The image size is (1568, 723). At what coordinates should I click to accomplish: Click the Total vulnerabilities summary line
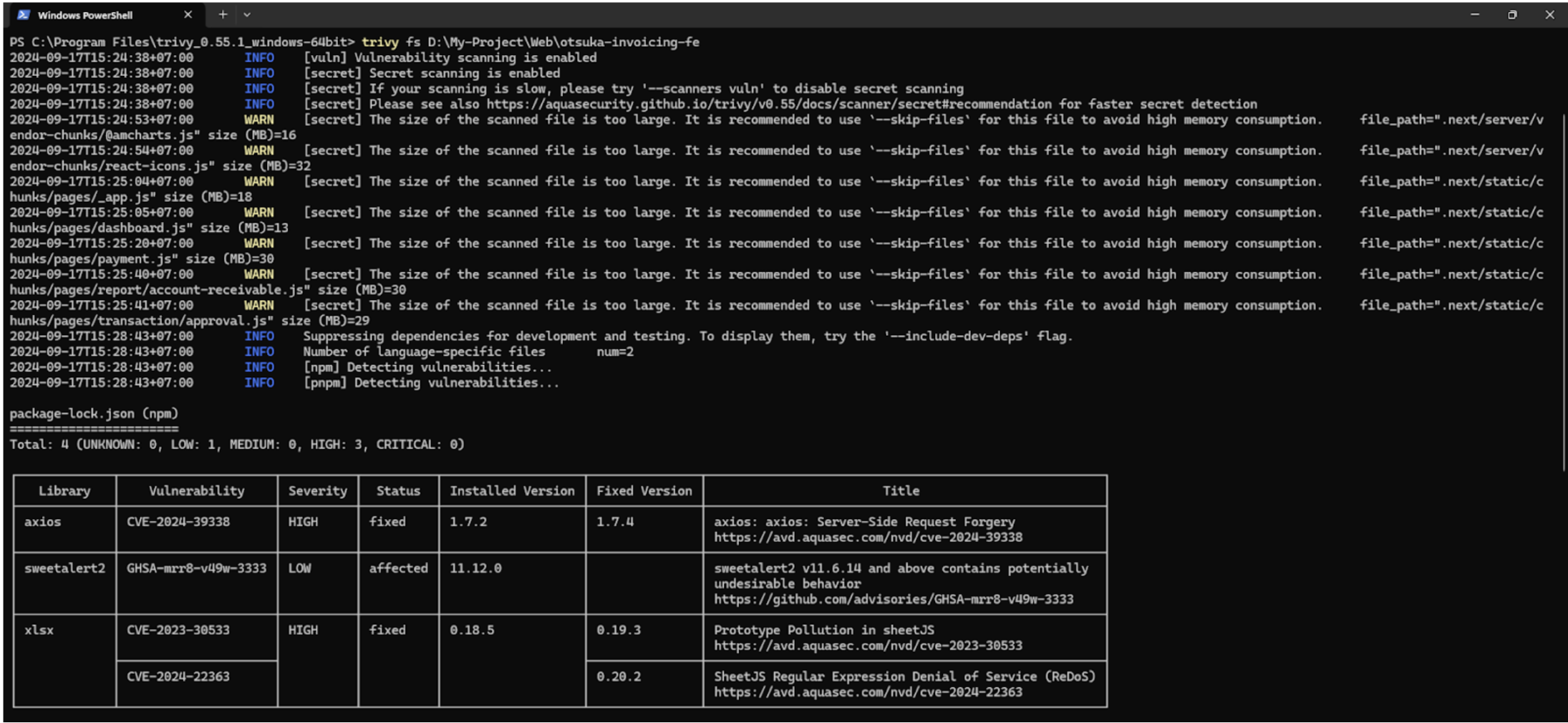point(237,445)
